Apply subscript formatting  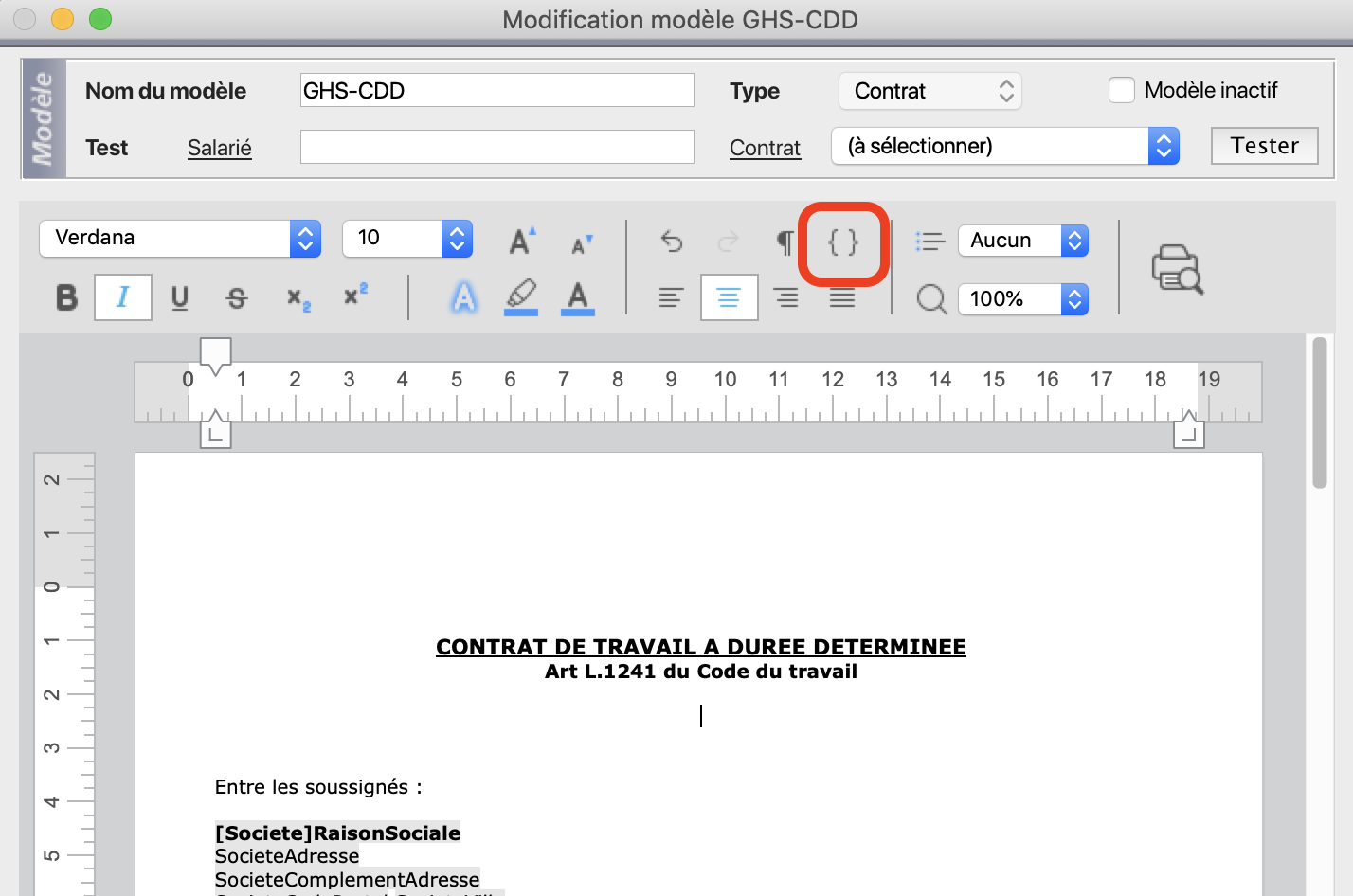point(298,299)
